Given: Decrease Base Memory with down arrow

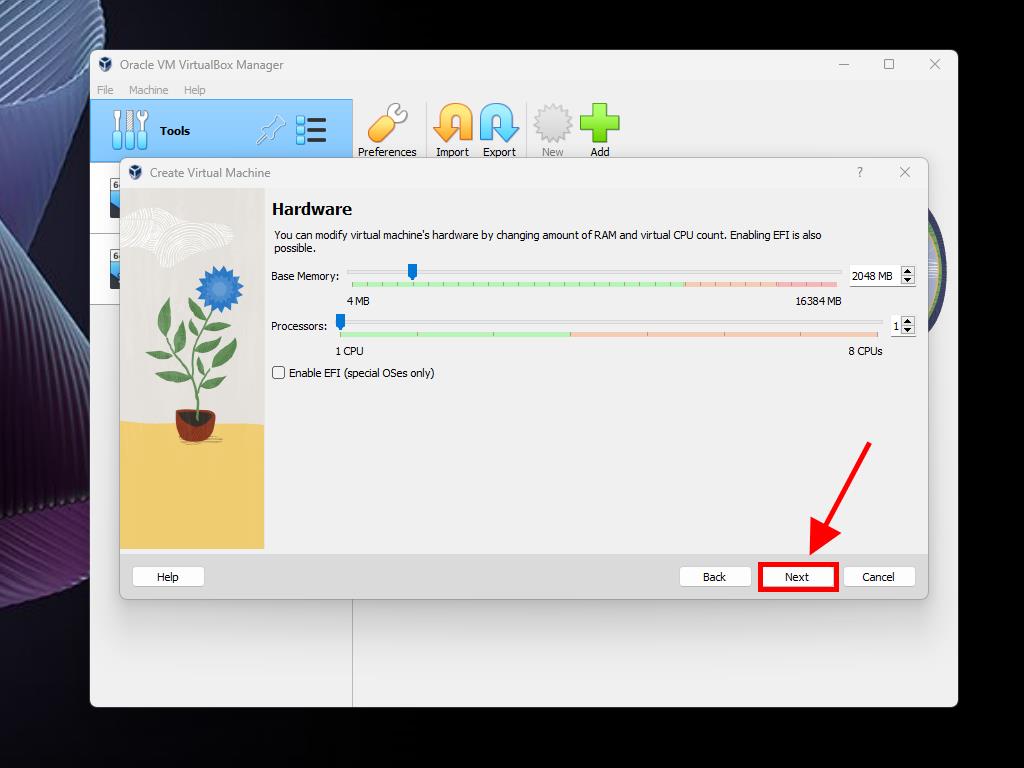Looking at the screenshot, I should 908,280.
